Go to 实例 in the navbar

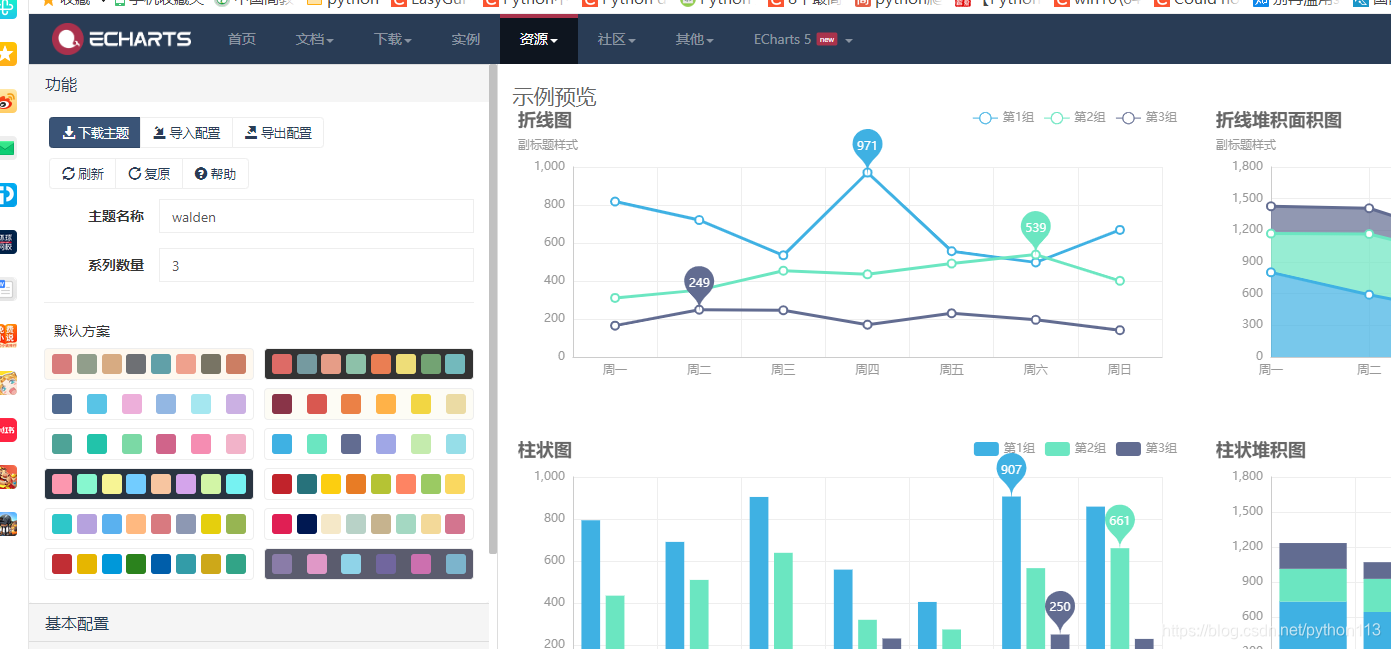click(x=466, y=39)
